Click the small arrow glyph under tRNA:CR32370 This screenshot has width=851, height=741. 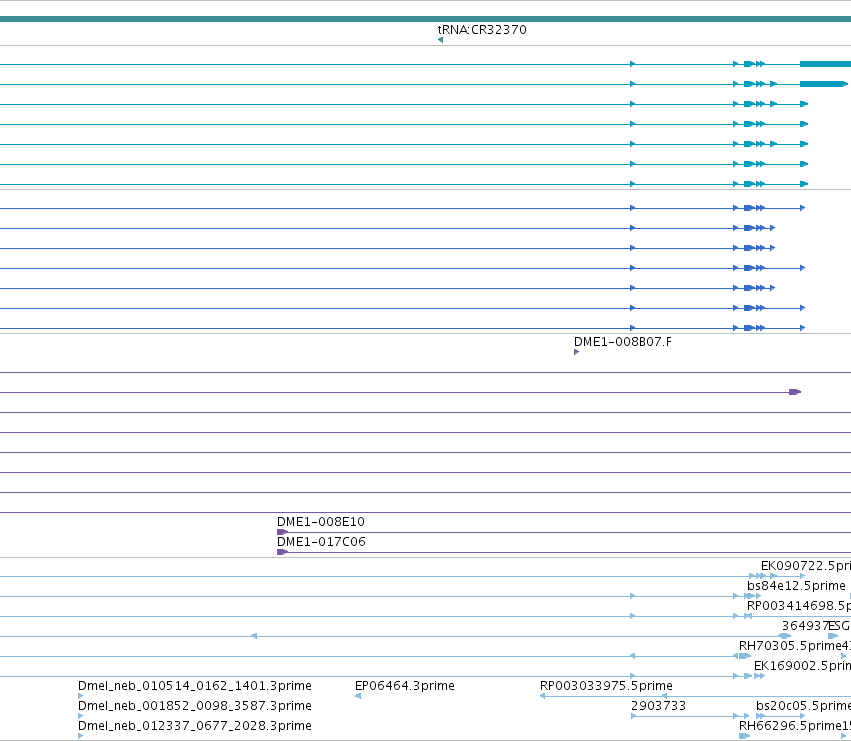coord(440,40)
